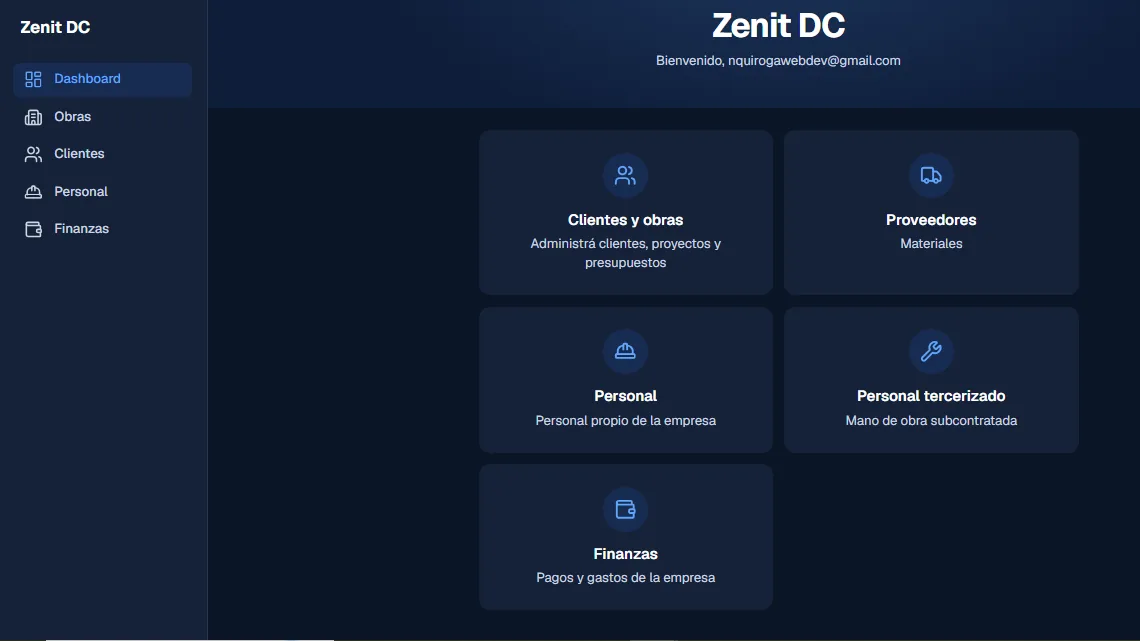Navigate to Finanzas in the sidebar

pyautogui.click(x=103, y=229)
